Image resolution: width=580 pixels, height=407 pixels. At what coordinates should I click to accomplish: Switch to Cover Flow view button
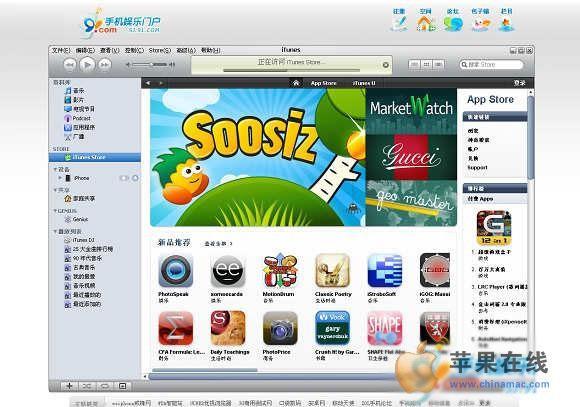(439, 64)
